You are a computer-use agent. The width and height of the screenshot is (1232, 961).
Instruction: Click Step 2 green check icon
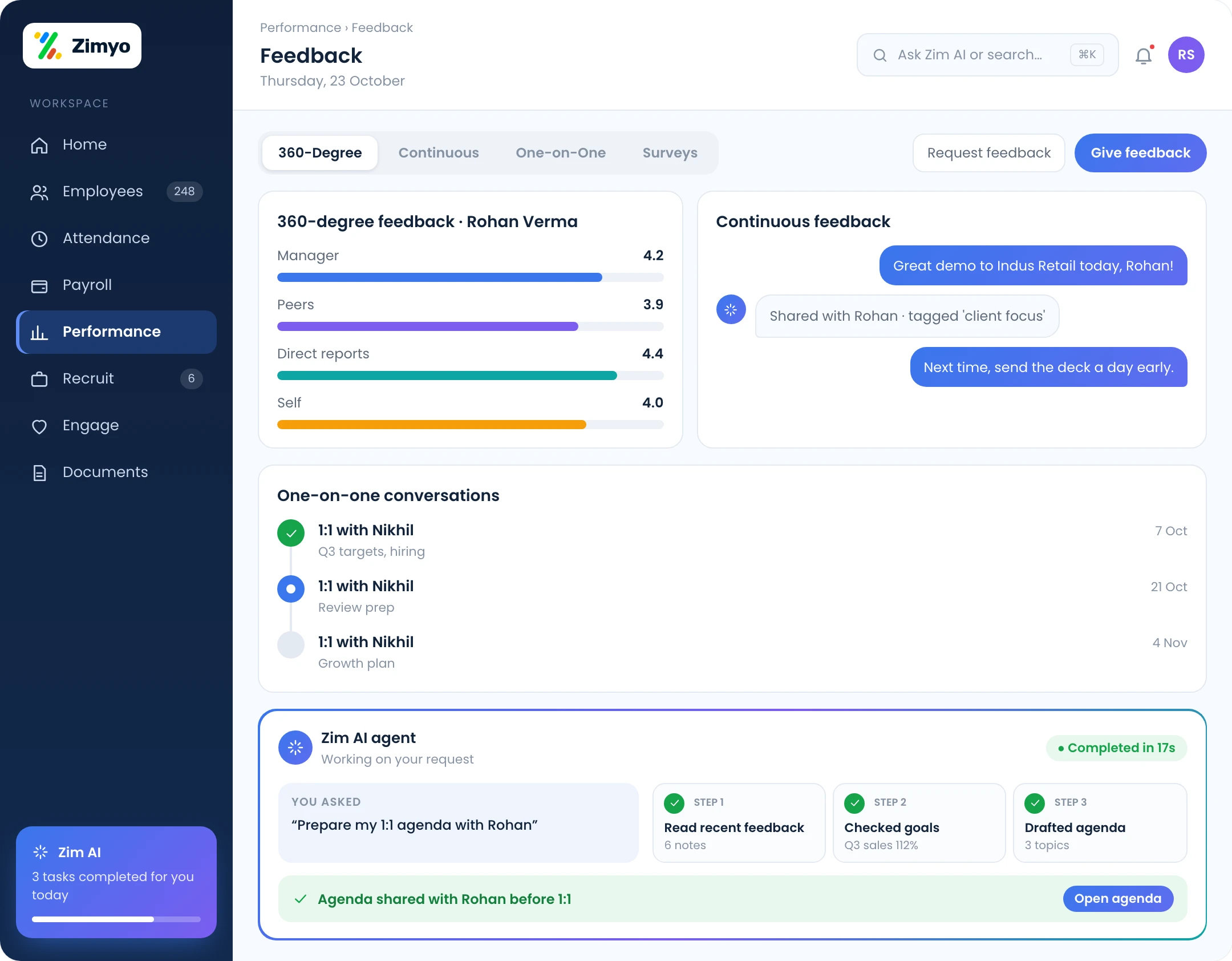coord(854,803)
